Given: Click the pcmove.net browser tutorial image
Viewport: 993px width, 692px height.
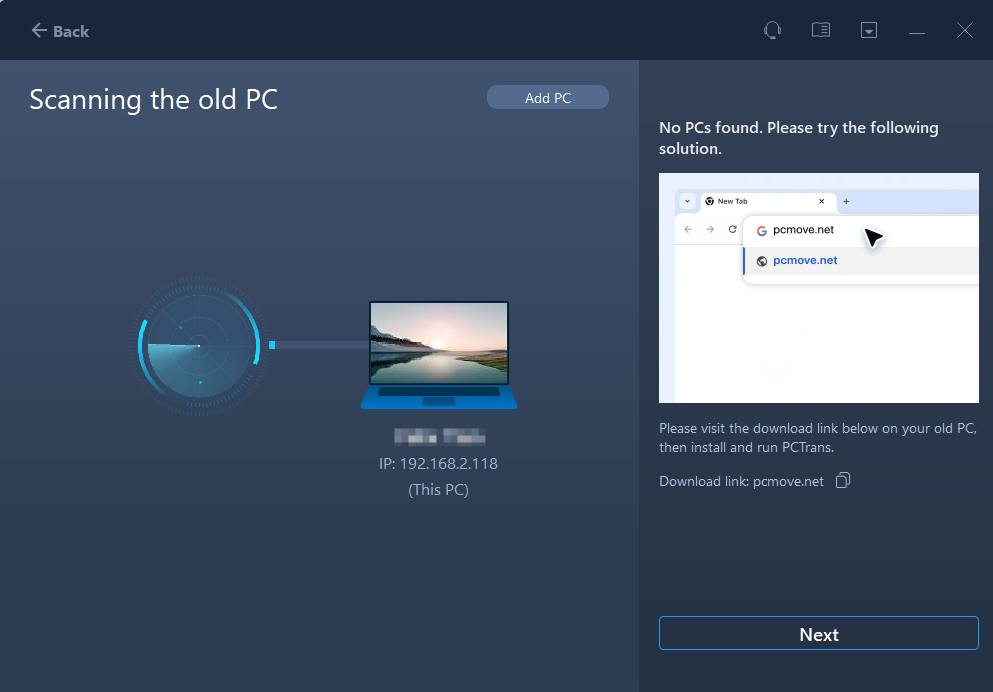Looking at the screenshot, I should [x=819, y=288].
